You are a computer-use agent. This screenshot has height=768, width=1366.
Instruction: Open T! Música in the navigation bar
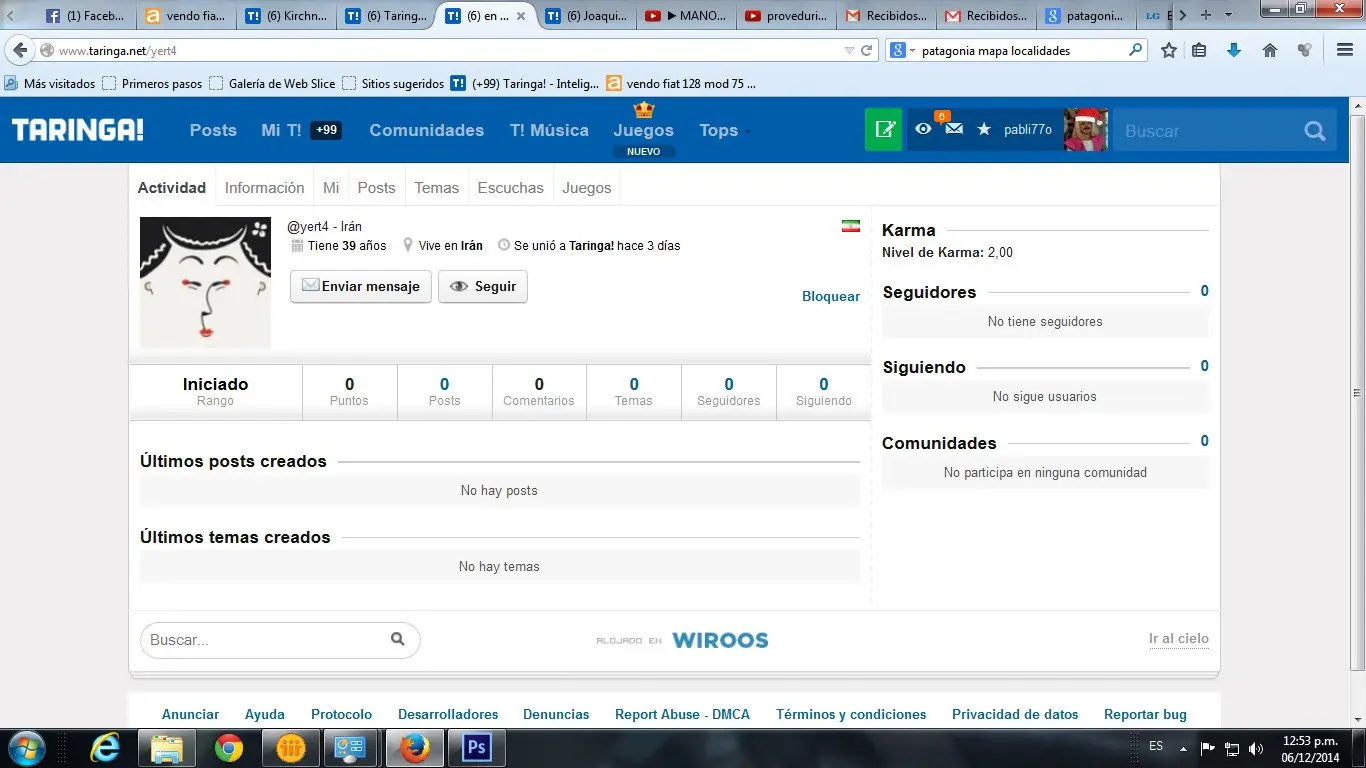tap(549, 130)
